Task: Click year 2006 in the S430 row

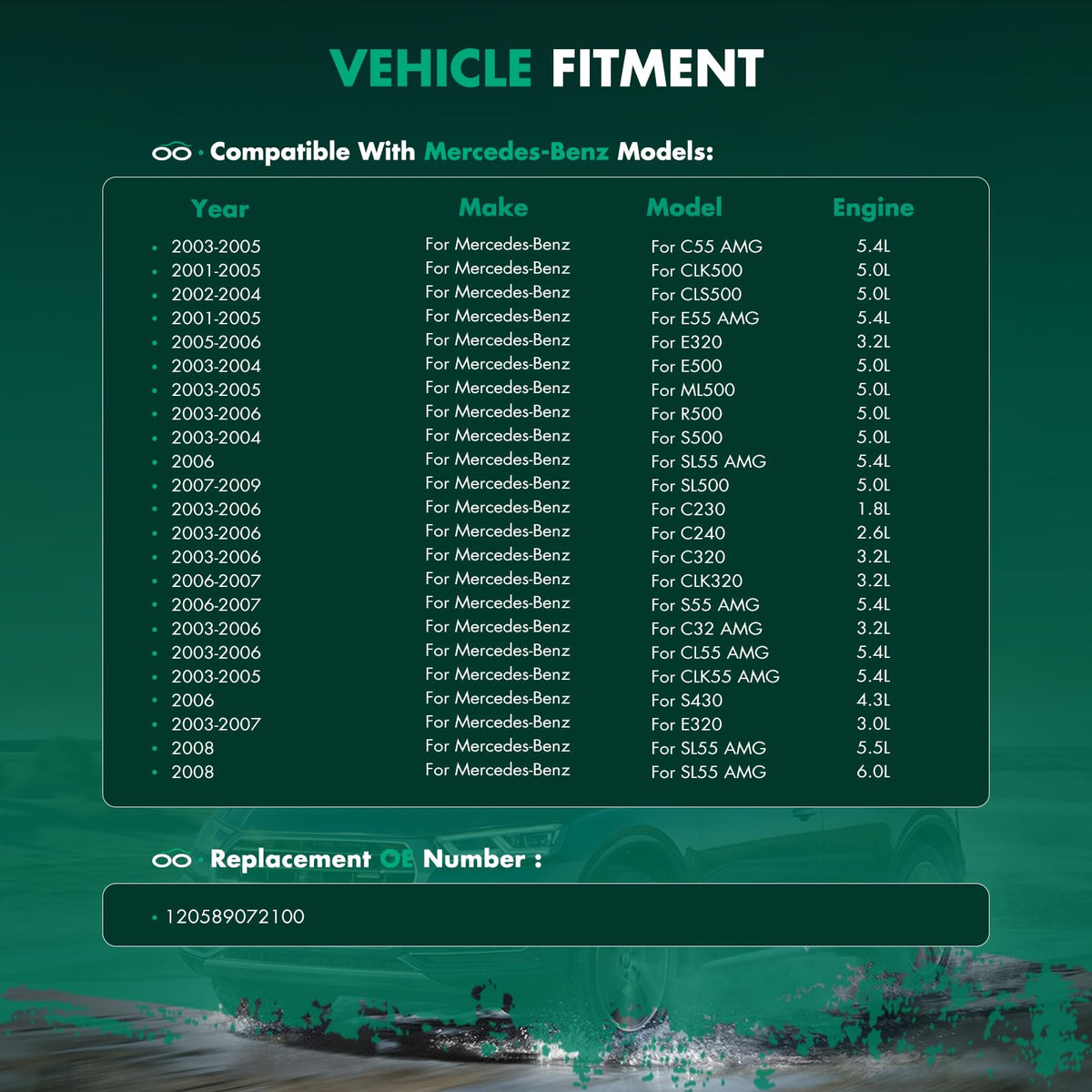Action: pyautogui.click(x=193, y=701)
